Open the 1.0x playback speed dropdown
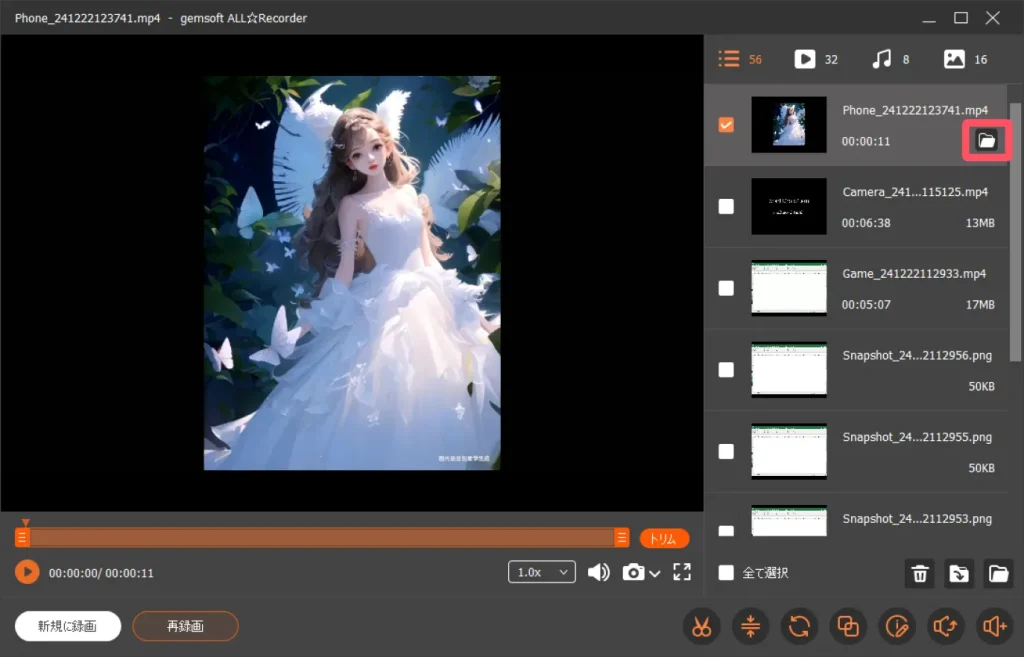The width and height of the screenshot is (1024, 657). 541,572
